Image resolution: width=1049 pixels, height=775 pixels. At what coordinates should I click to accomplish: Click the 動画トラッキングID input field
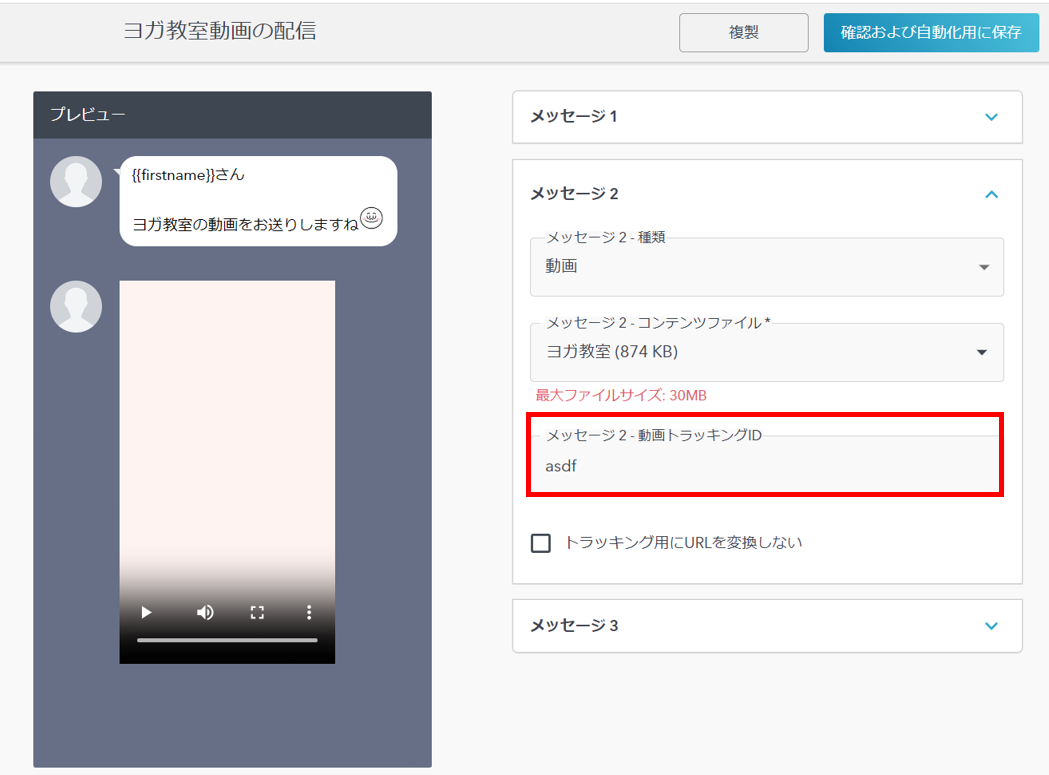[766, 466]
